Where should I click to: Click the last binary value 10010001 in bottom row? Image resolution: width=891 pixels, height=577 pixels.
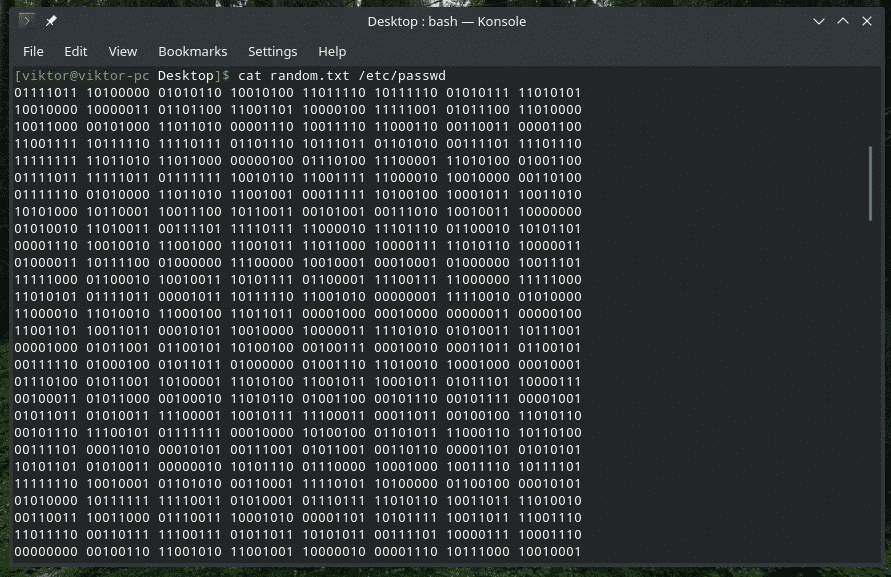[549, 552]
